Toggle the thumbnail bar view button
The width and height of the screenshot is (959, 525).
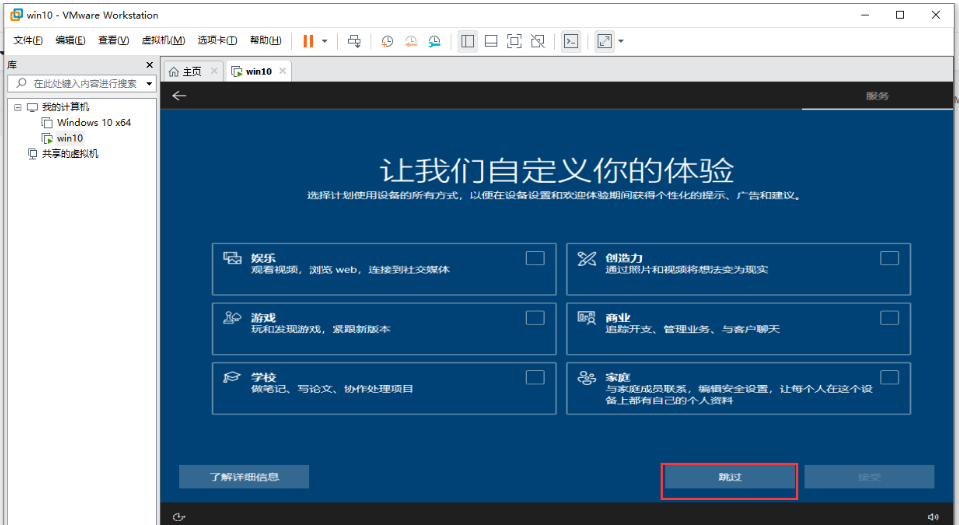pos(491,41)
